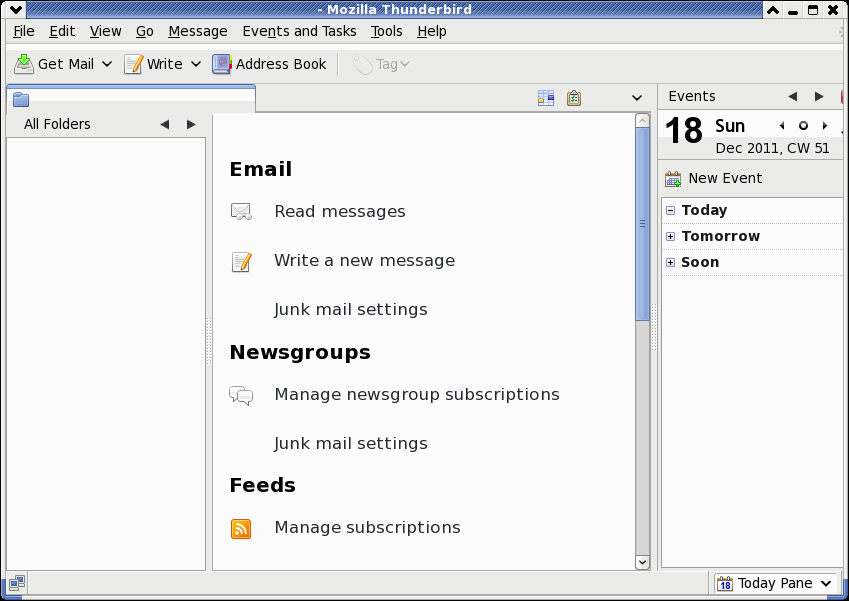Viewport: 849px width, 601px height.
Task: Open the Message menu
Action: [x=198, y=31]
